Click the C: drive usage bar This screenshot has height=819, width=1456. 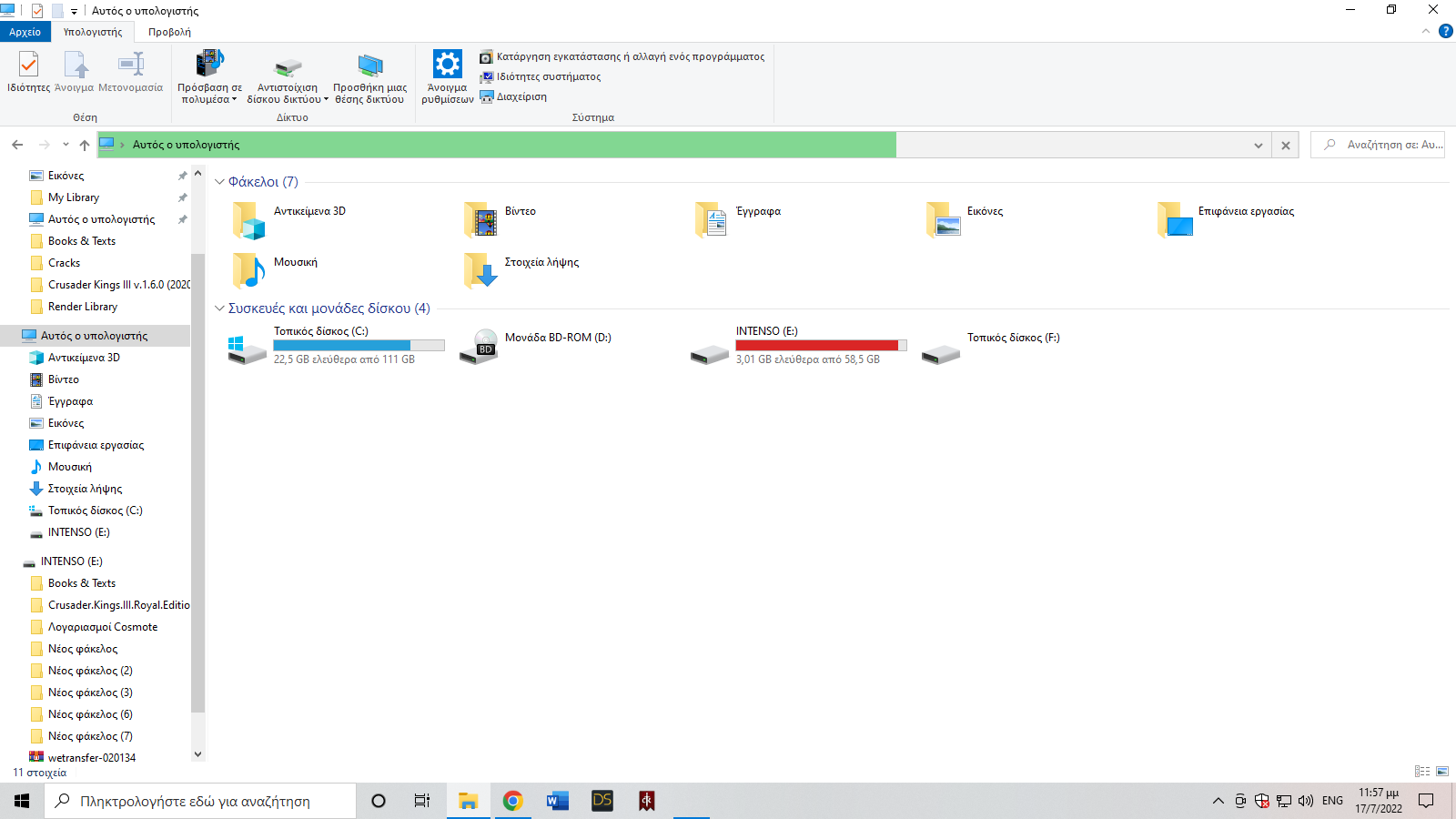pos(359,346)
